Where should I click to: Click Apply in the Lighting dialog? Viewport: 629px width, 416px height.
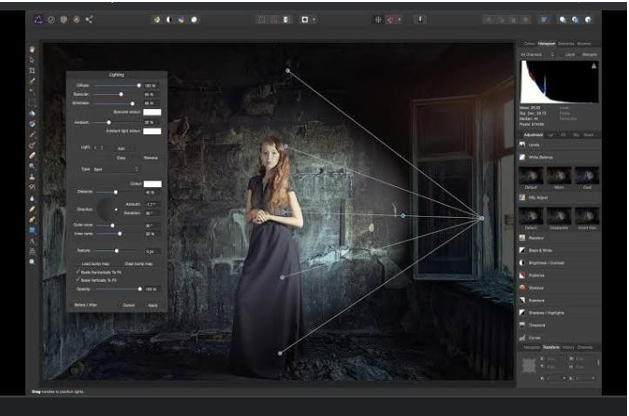click(153, 303)
